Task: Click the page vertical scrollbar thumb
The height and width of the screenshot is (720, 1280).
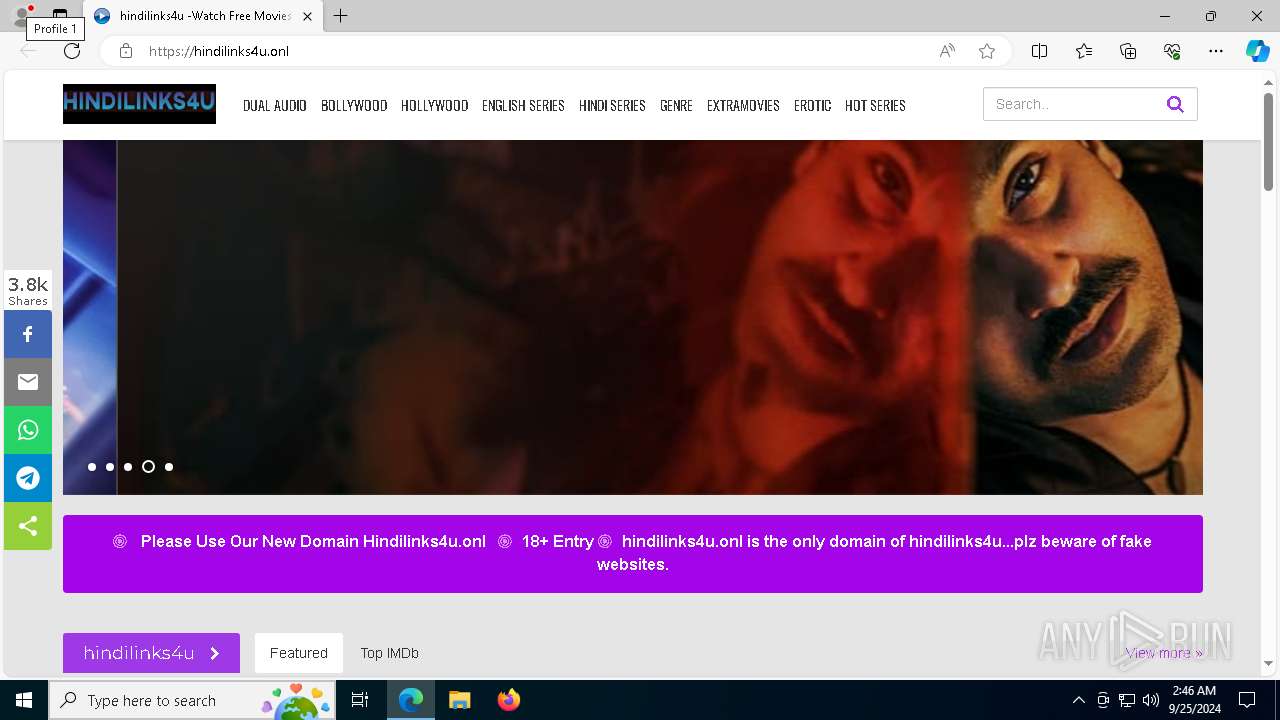Action: pyautogui.click(x=1268, y=142)
